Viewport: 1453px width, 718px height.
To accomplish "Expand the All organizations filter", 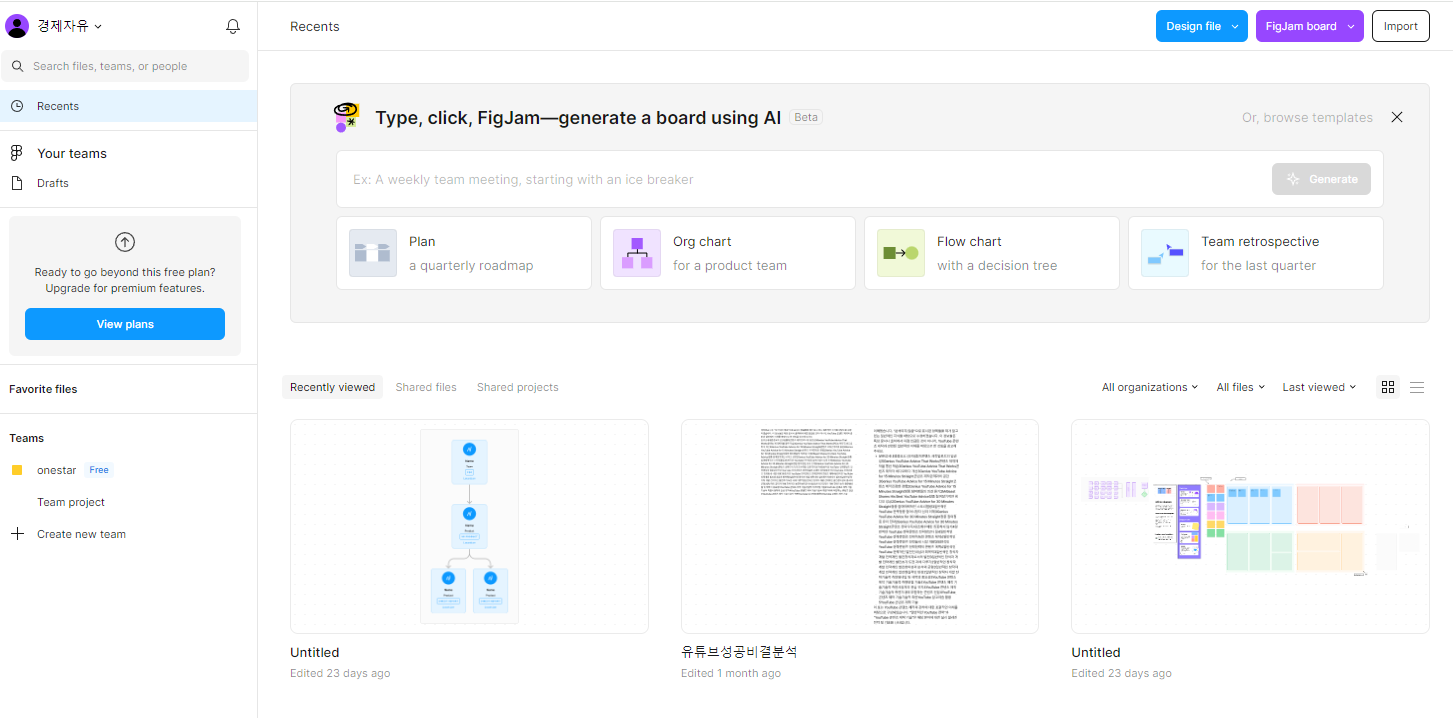I will [1150, 387].
